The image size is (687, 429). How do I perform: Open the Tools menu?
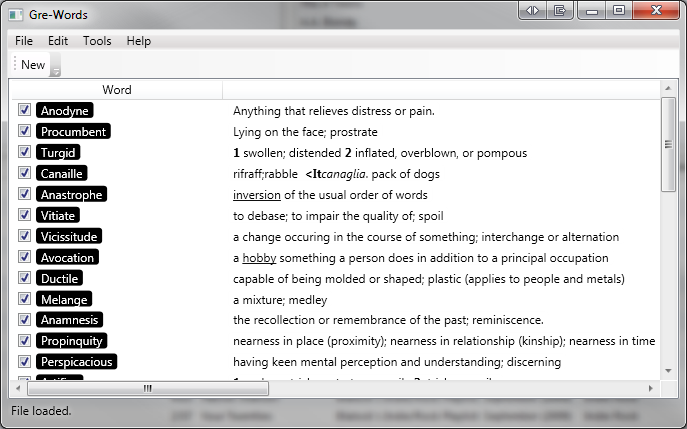pyautogui.click(x=97, y=41)
